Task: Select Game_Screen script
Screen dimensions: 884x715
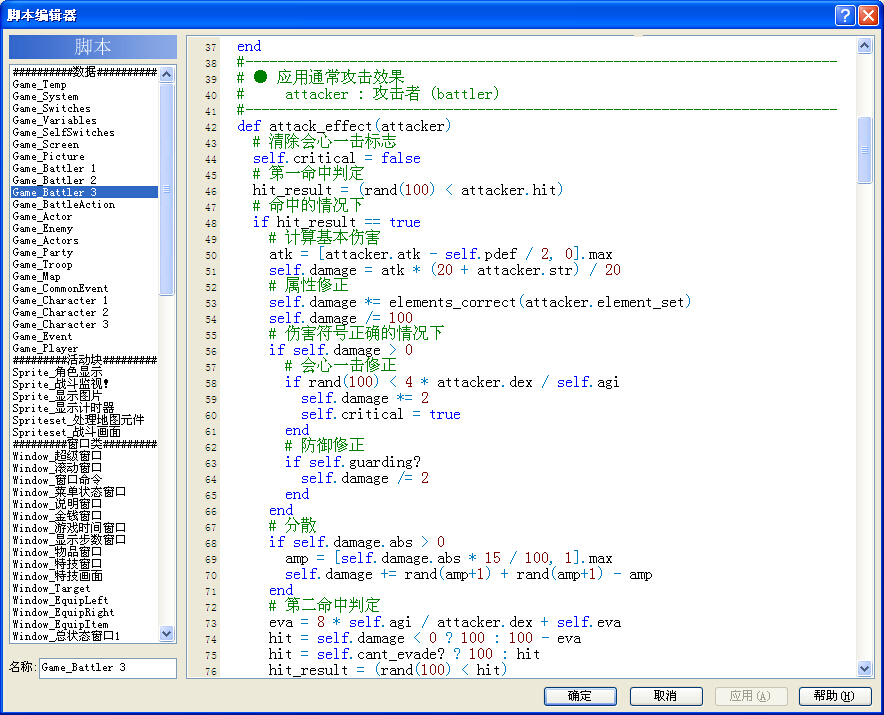Action: point(85,144)
